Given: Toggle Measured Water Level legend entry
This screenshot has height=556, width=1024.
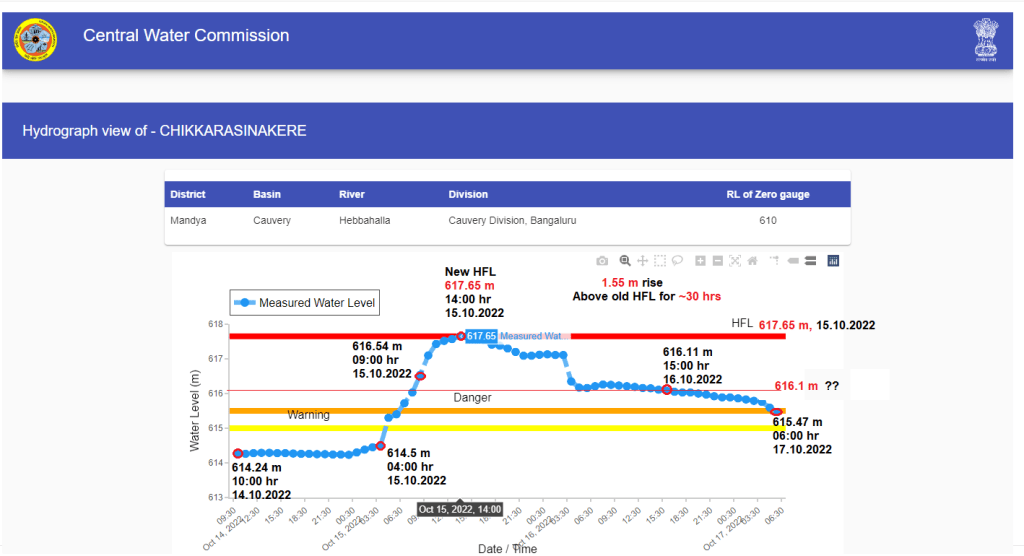Looking at the screenshot, I should (305, 303).
